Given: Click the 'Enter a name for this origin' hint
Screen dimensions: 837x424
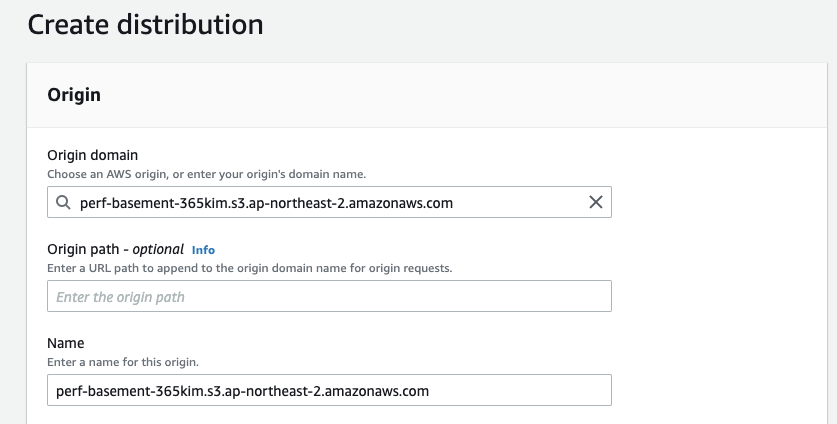Looking at the screenshot, I should click(x=123, y=361).
